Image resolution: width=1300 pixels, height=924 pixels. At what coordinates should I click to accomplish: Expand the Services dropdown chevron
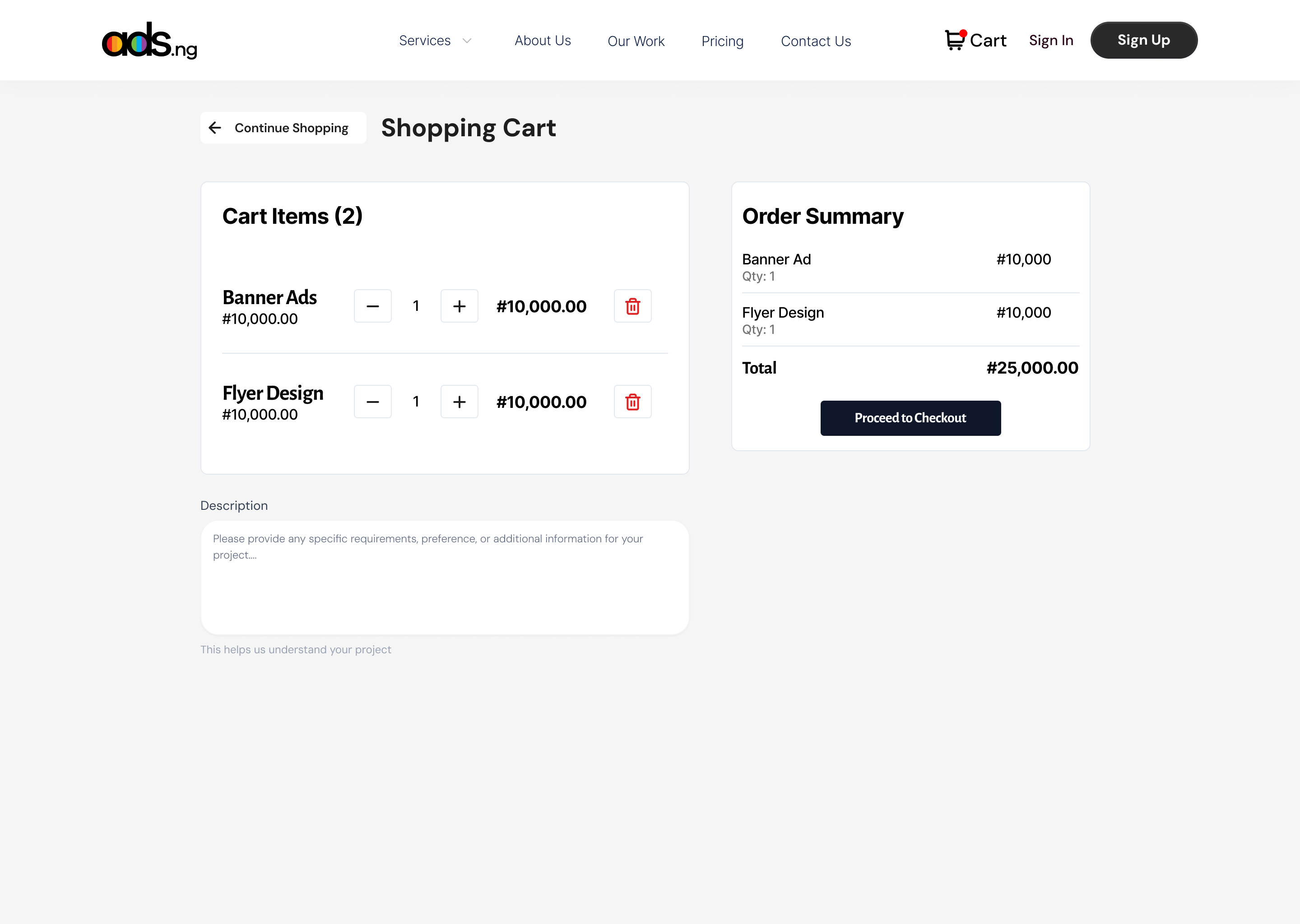tap(467, 41)
